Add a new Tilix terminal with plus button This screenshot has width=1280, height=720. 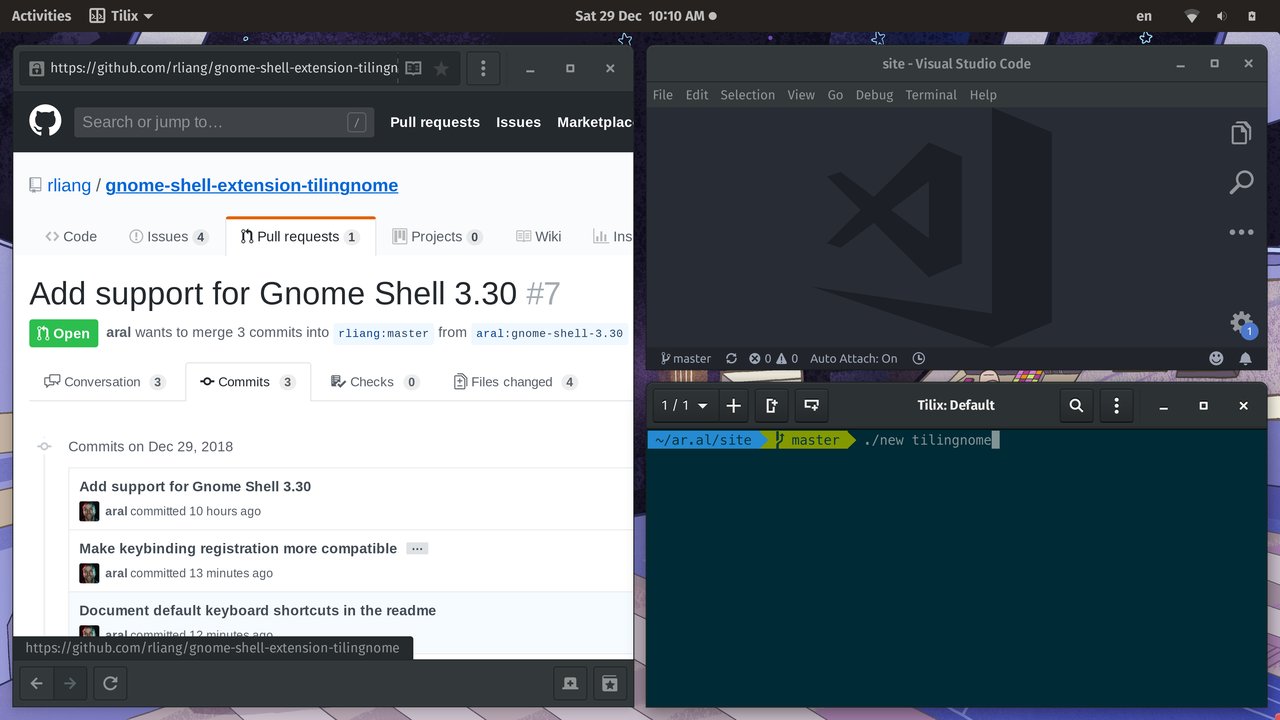pyautogui.click(x=733, y=405)
